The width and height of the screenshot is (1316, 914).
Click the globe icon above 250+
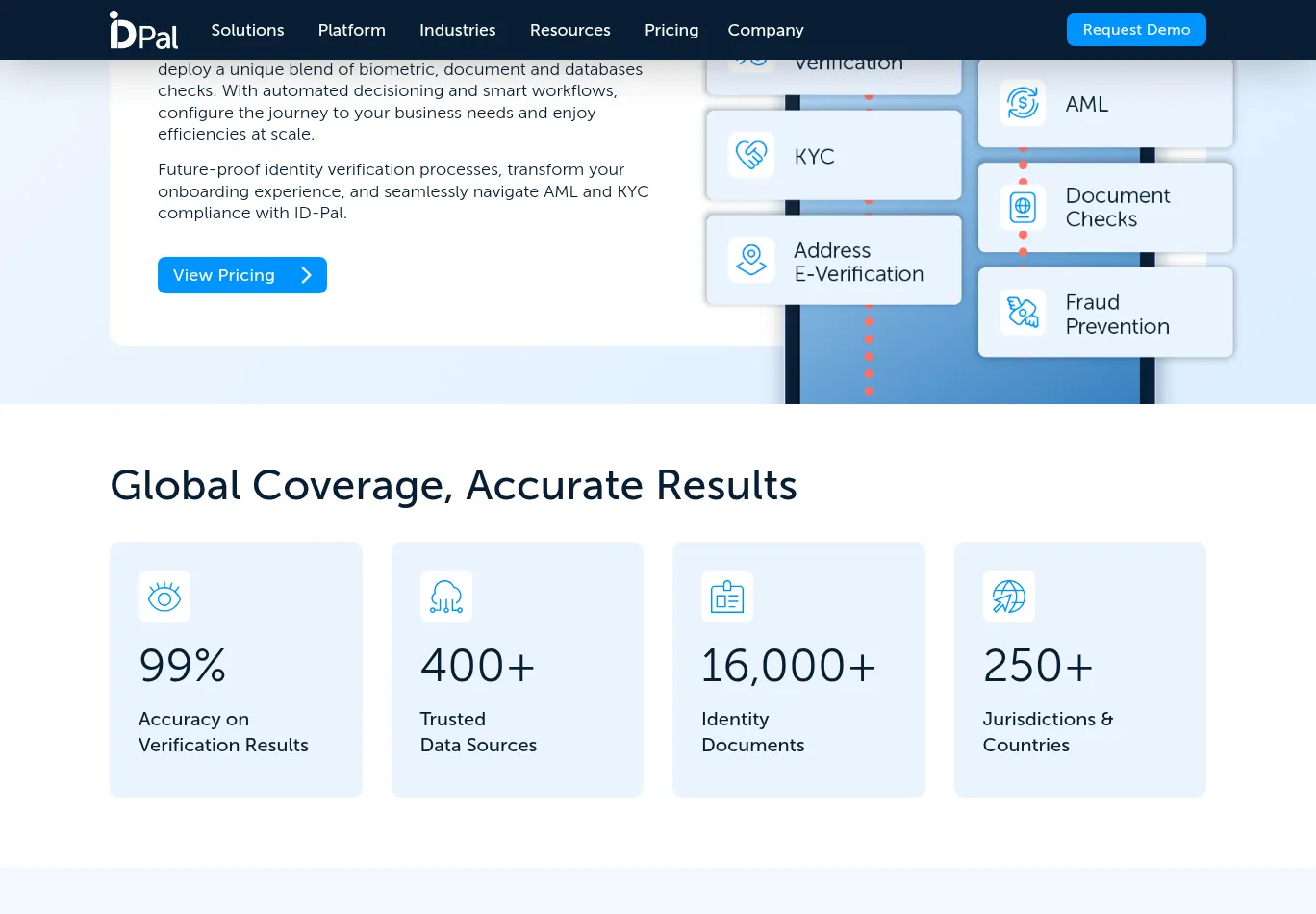pos(1008,597)
